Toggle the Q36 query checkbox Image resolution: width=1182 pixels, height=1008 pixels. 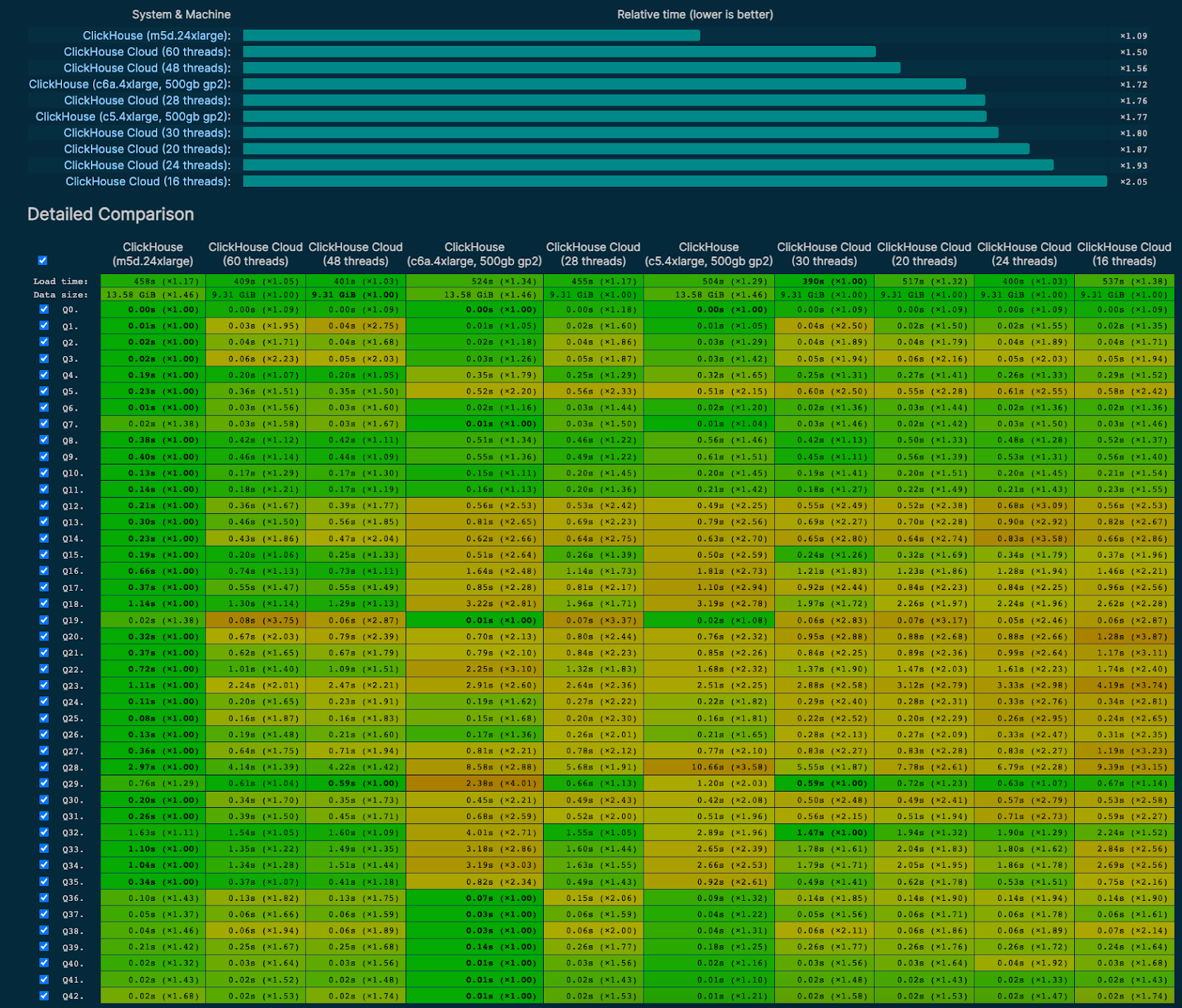tap(44, 897)
